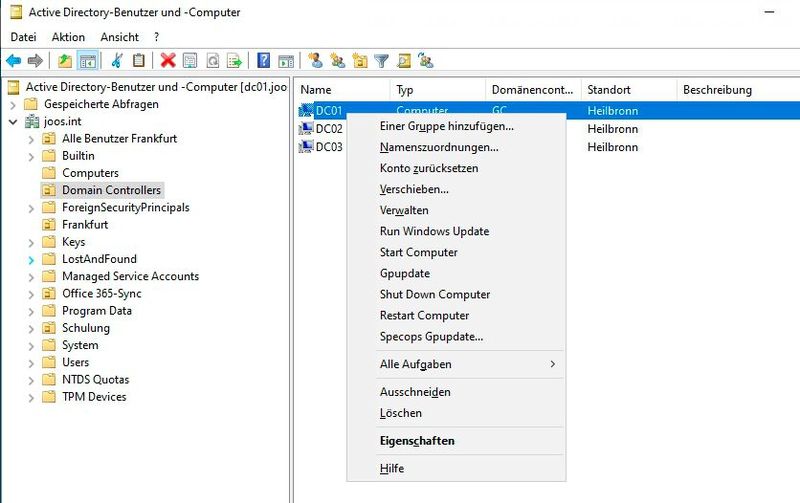Select Run Windows Update menu entry
The width and height of the screenshot is (800, 503).
coord(456,231)
